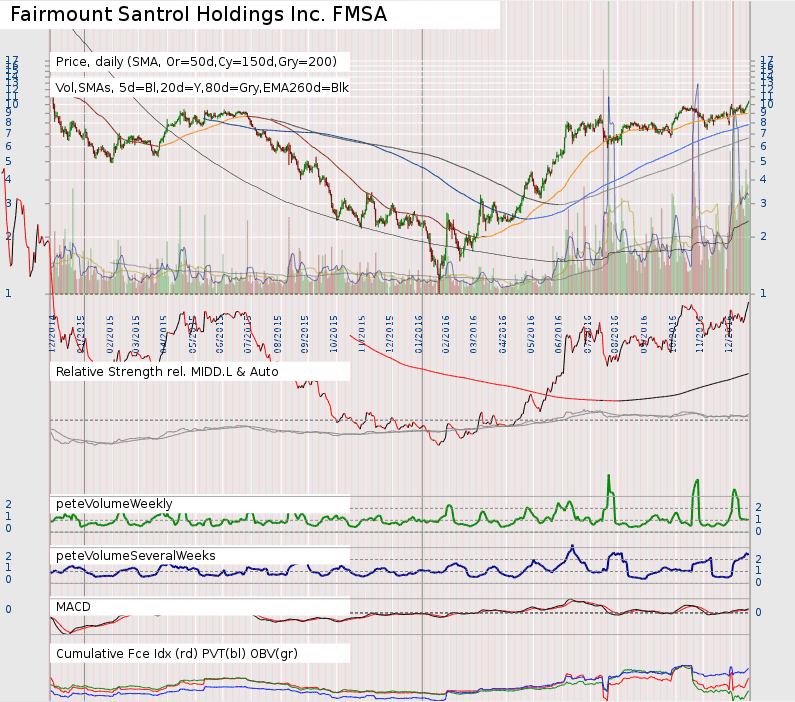795x702 pixels.
Task: Click the 04/2015 date axis label
Action: pyautogui.click(x=163, y=335)
